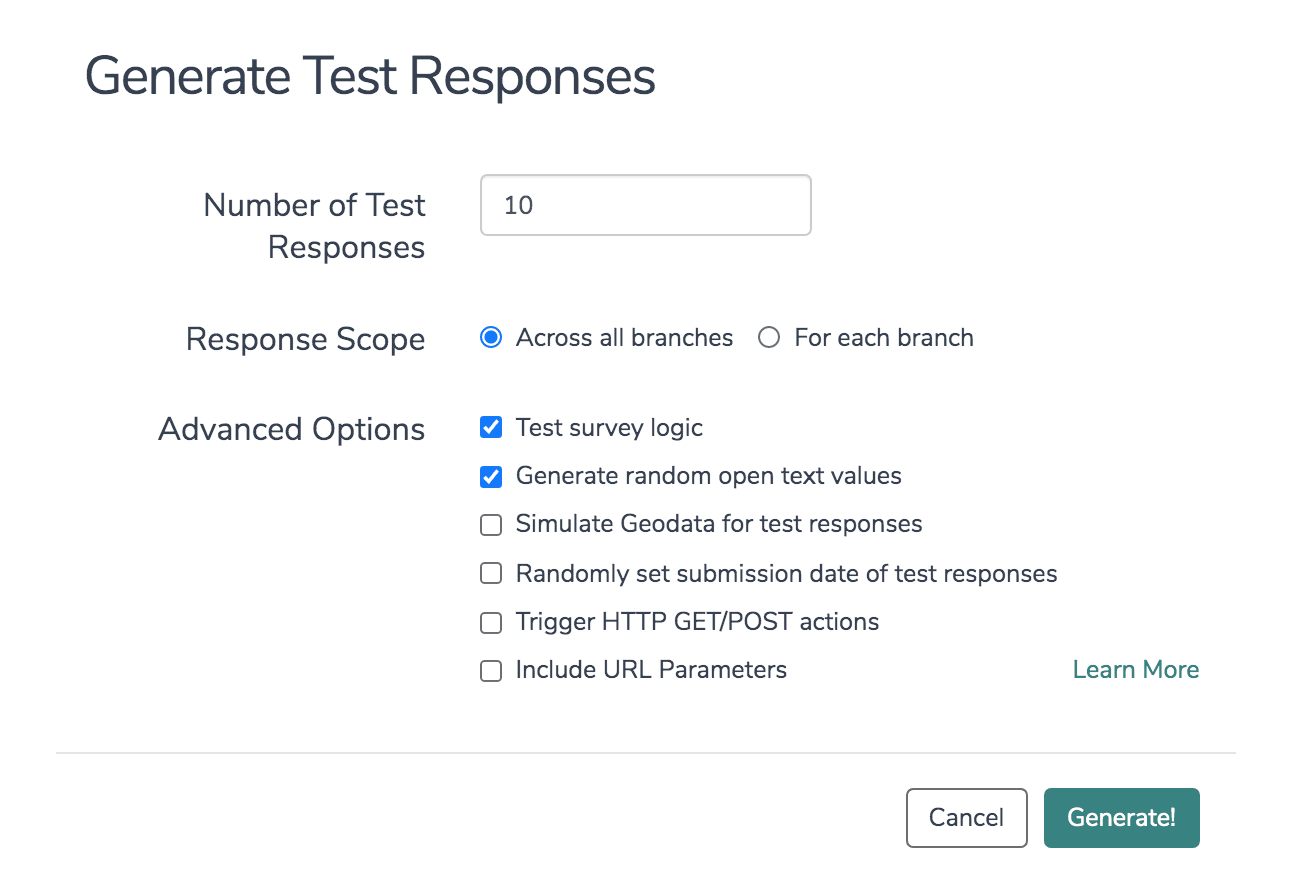1296x892 pixels.
Task: Disable Generate random open text values checkbox
Action: tap(491, 476)
